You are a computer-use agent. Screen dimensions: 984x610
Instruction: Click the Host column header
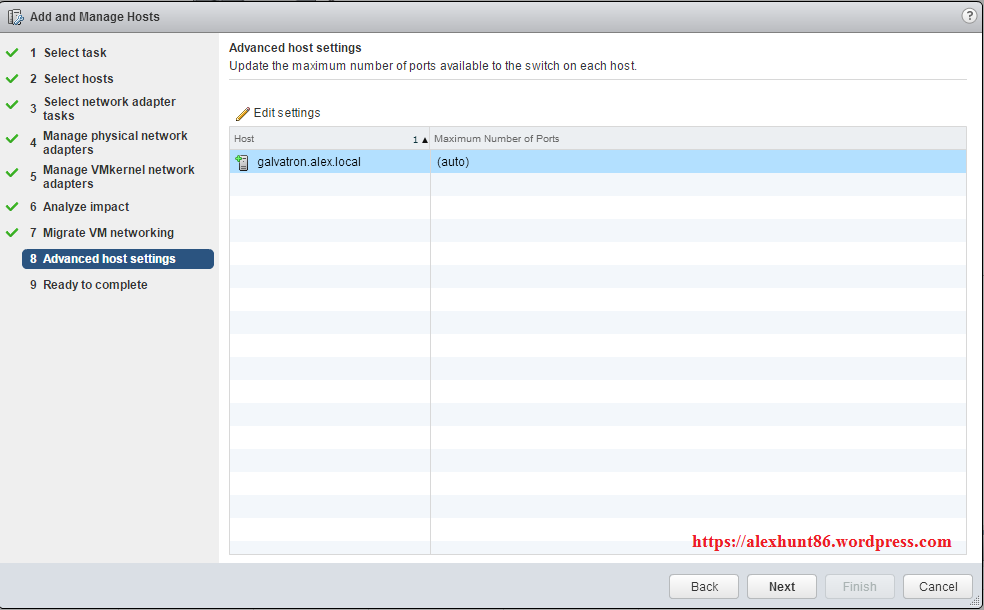[x=329, y=139]
